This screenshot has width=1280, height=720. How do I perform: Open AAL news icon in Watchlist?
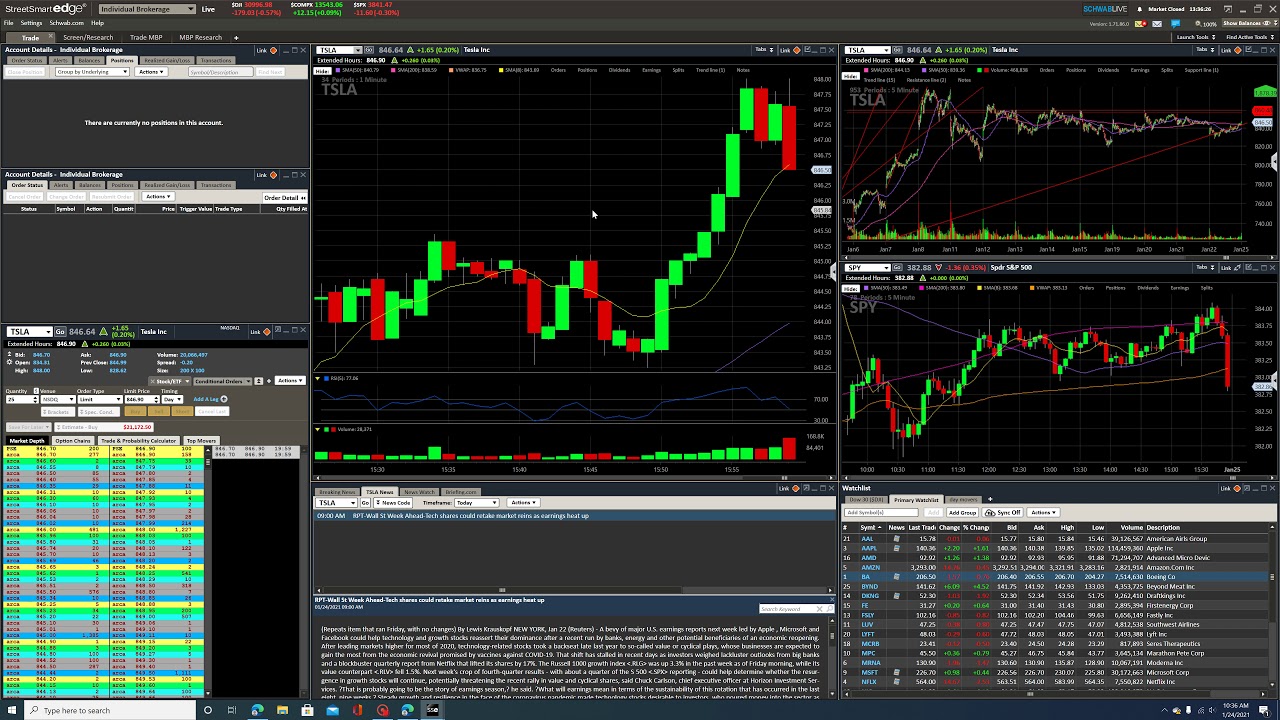click(896, 539)
